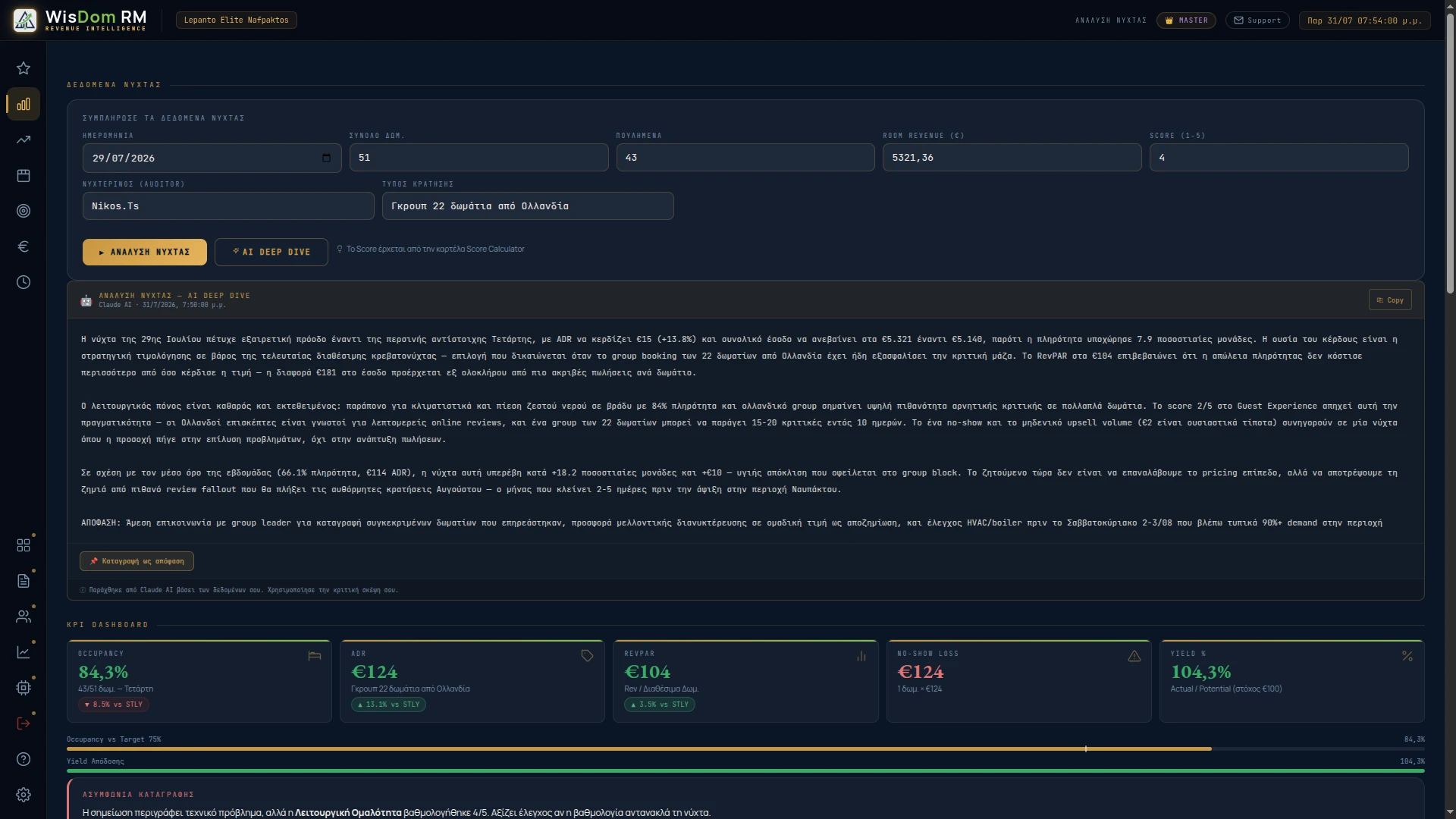Open the settings gear sidebar icon
The height and width of the screenshot is (819, 1456).
(24, 795)
